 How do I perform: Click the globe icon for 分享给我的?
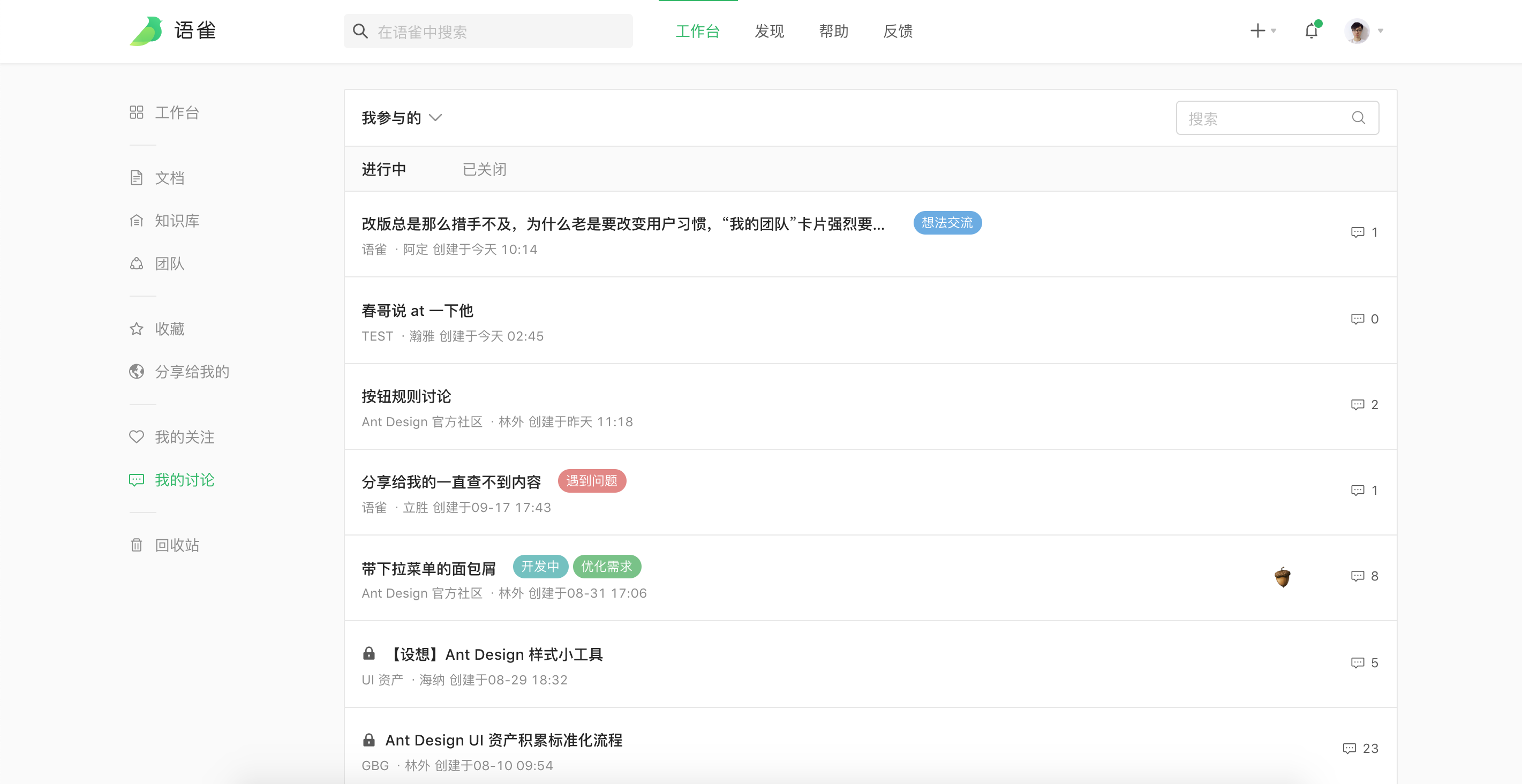[137, 371]
